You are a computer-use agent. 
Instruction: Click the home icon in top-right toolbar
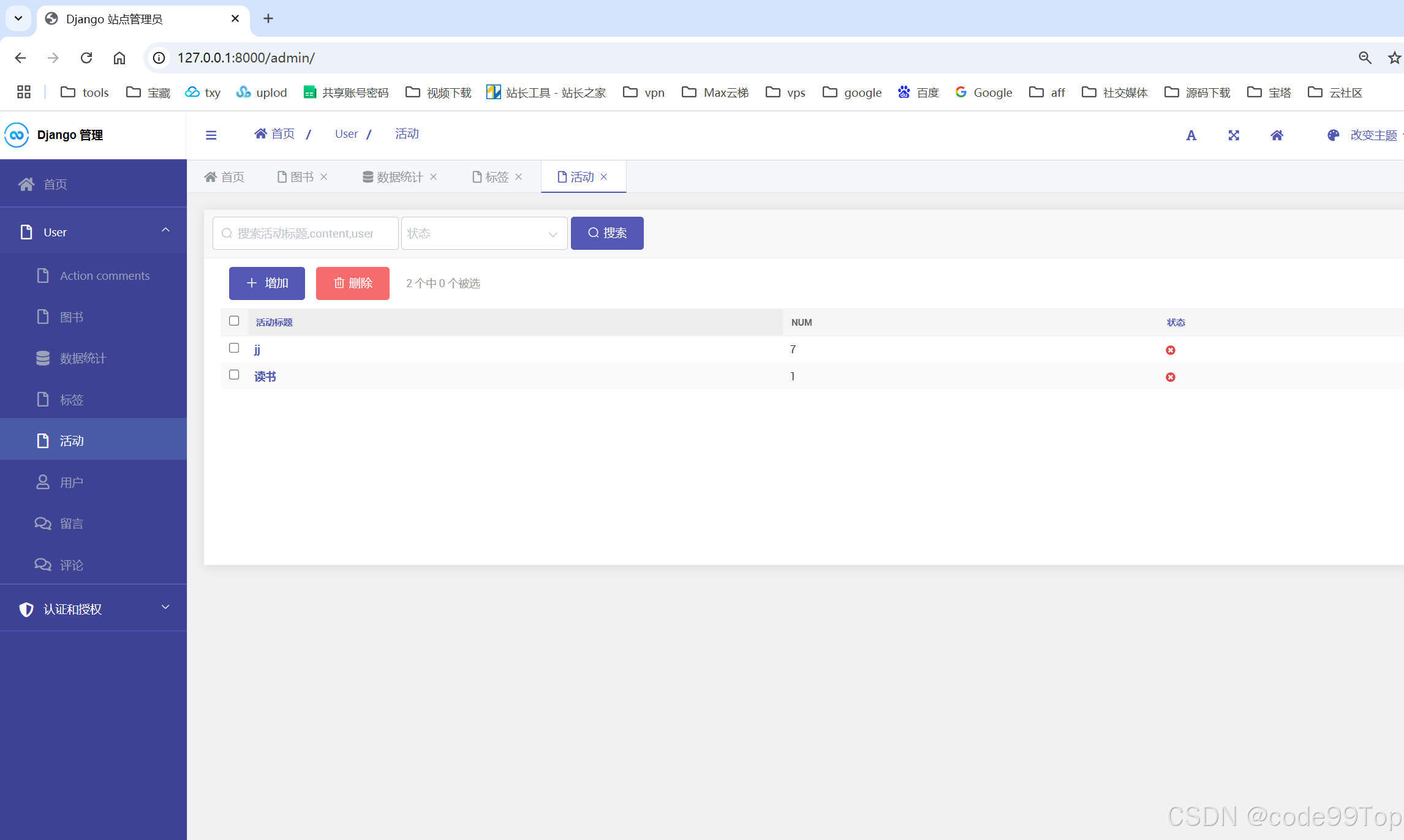(1277, 135)
